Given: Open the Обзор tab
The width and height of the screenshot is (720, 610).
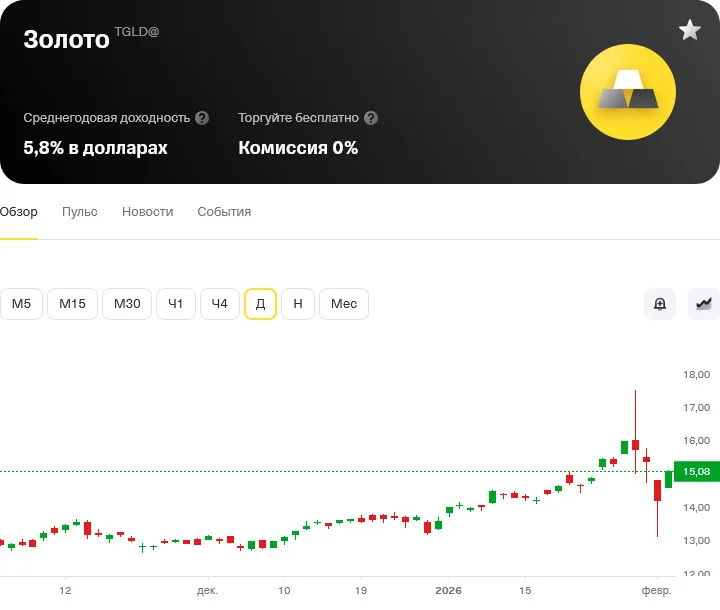Looking at the screenshot, I should pos(19,212).
